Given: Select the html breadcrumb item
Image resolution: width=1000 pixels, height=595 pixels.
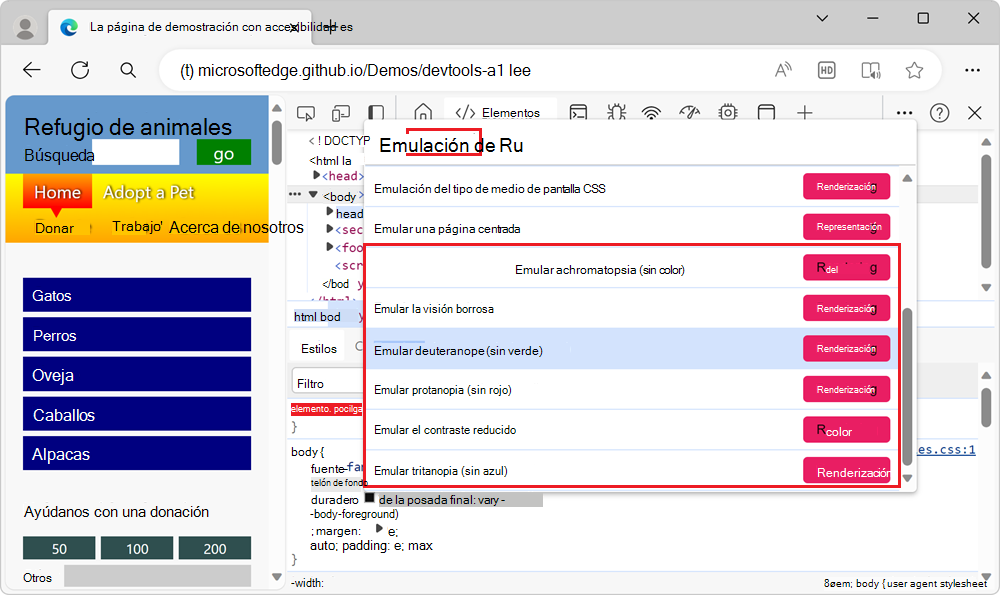Looking at the screenshot, I should (305, 317).
